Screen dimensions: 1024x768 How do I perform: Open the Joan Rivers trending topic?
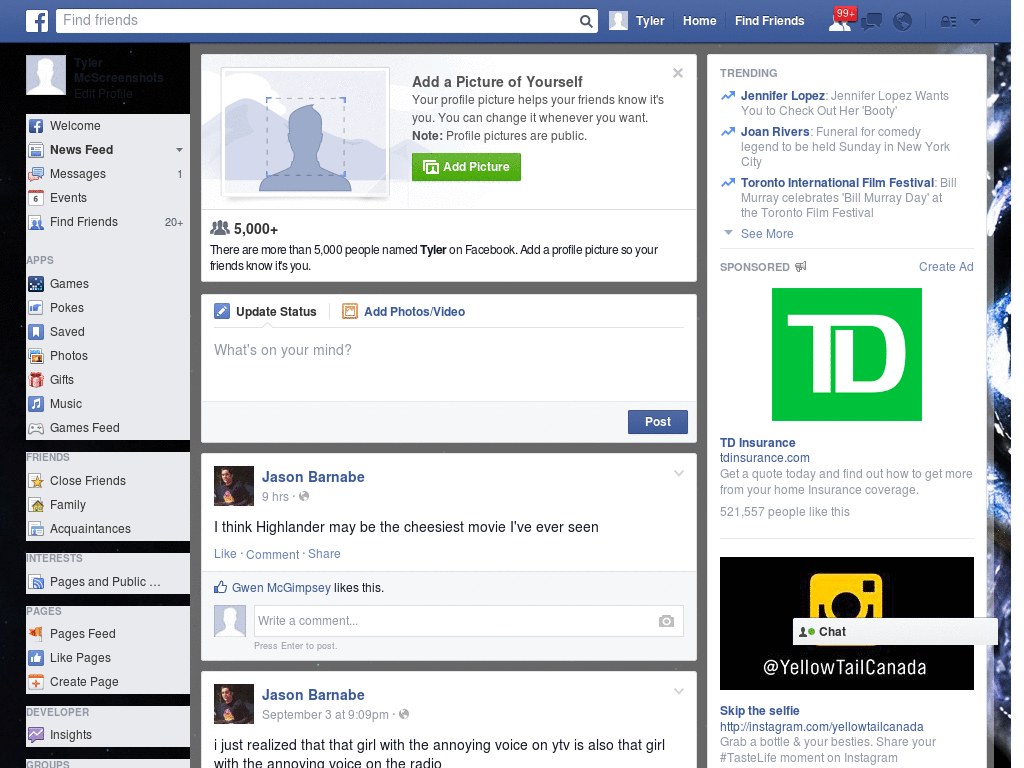point(775,132)
